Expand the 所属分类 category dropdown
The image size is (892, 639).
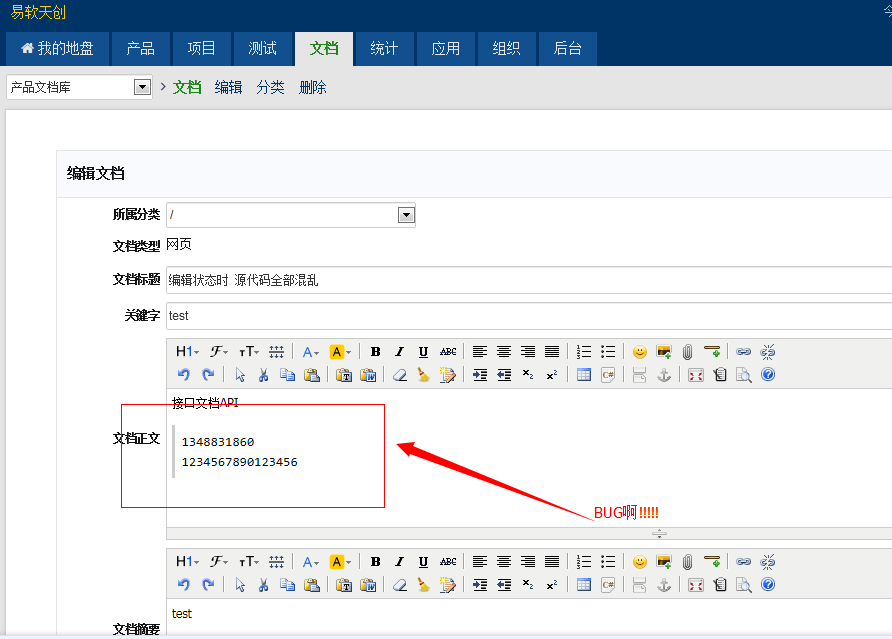point(291,215)
